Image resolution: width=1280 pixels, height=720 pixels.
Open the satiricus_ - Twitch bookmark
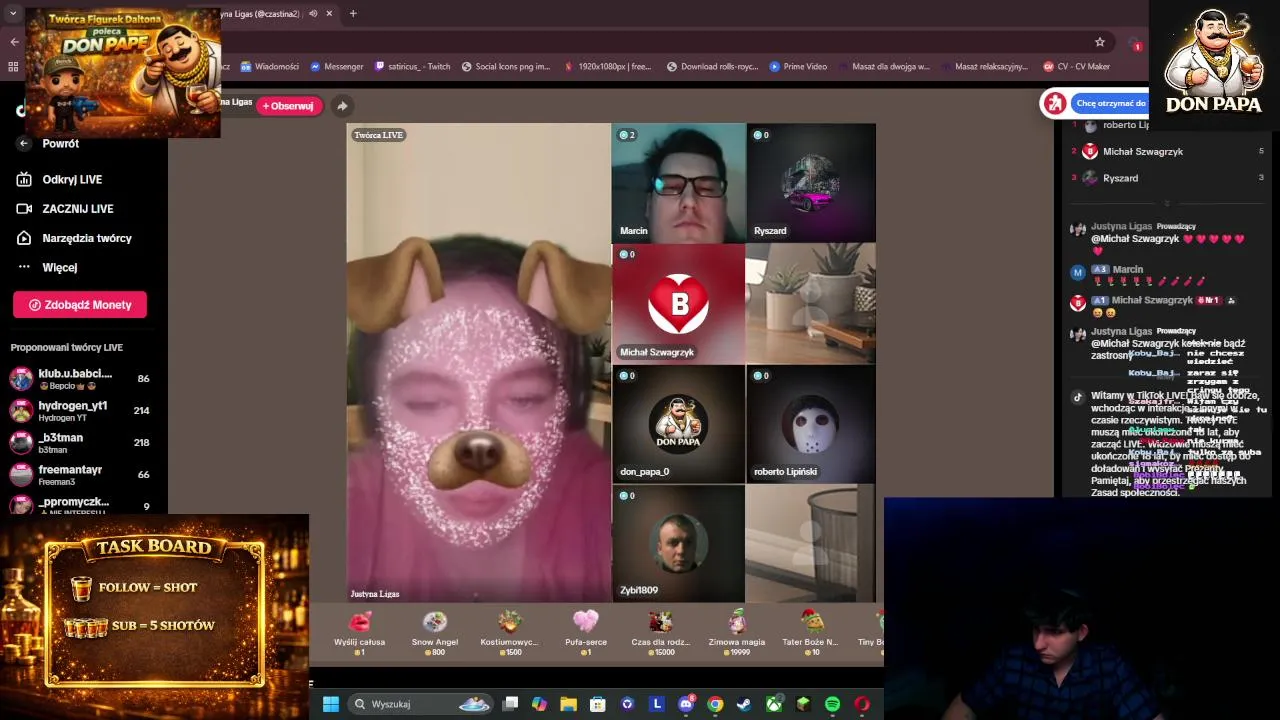(x=412, y=67)
